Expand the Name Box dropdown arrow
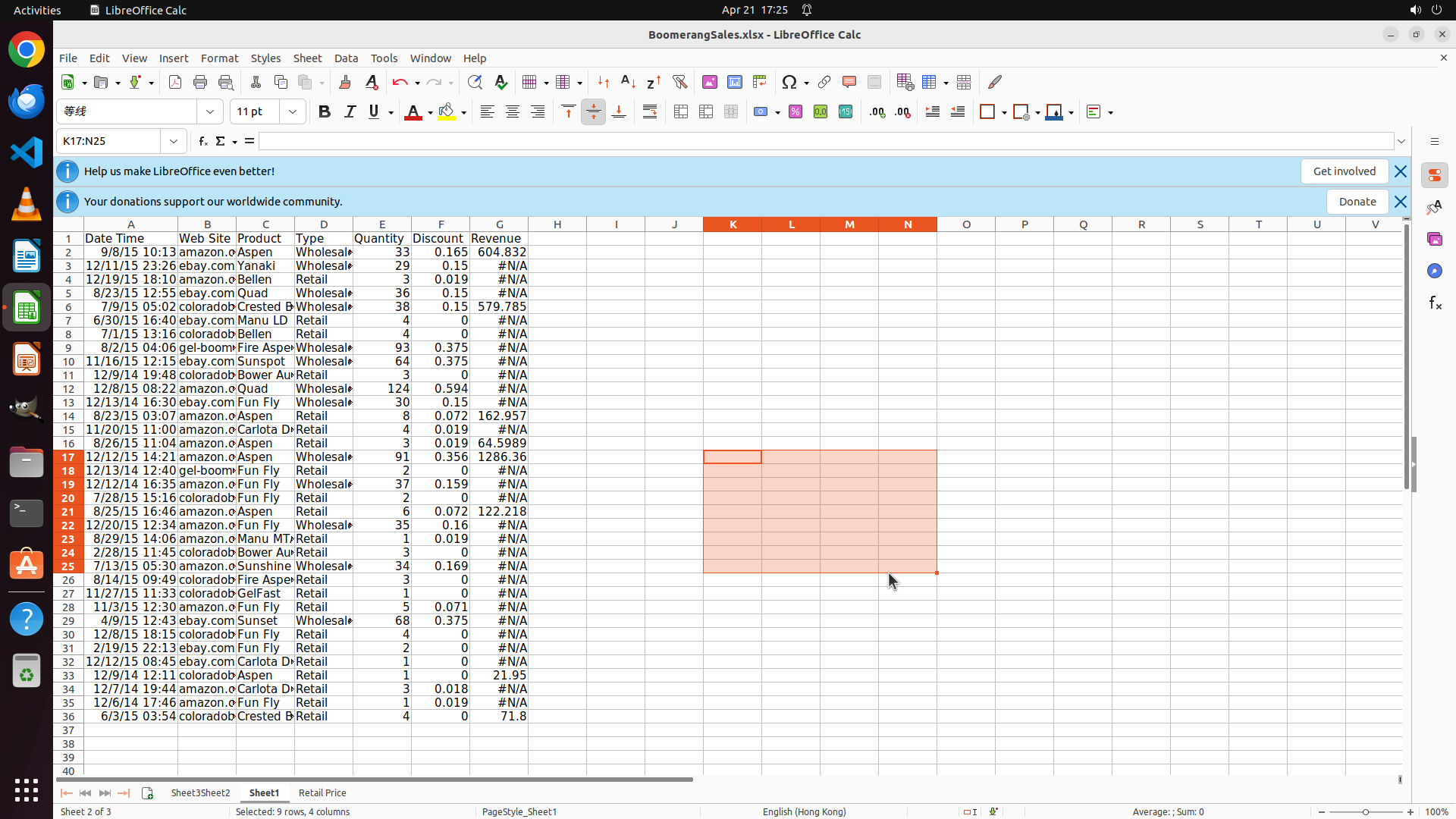Screen dimensions: 1456x819 click(x=174, y=141)
